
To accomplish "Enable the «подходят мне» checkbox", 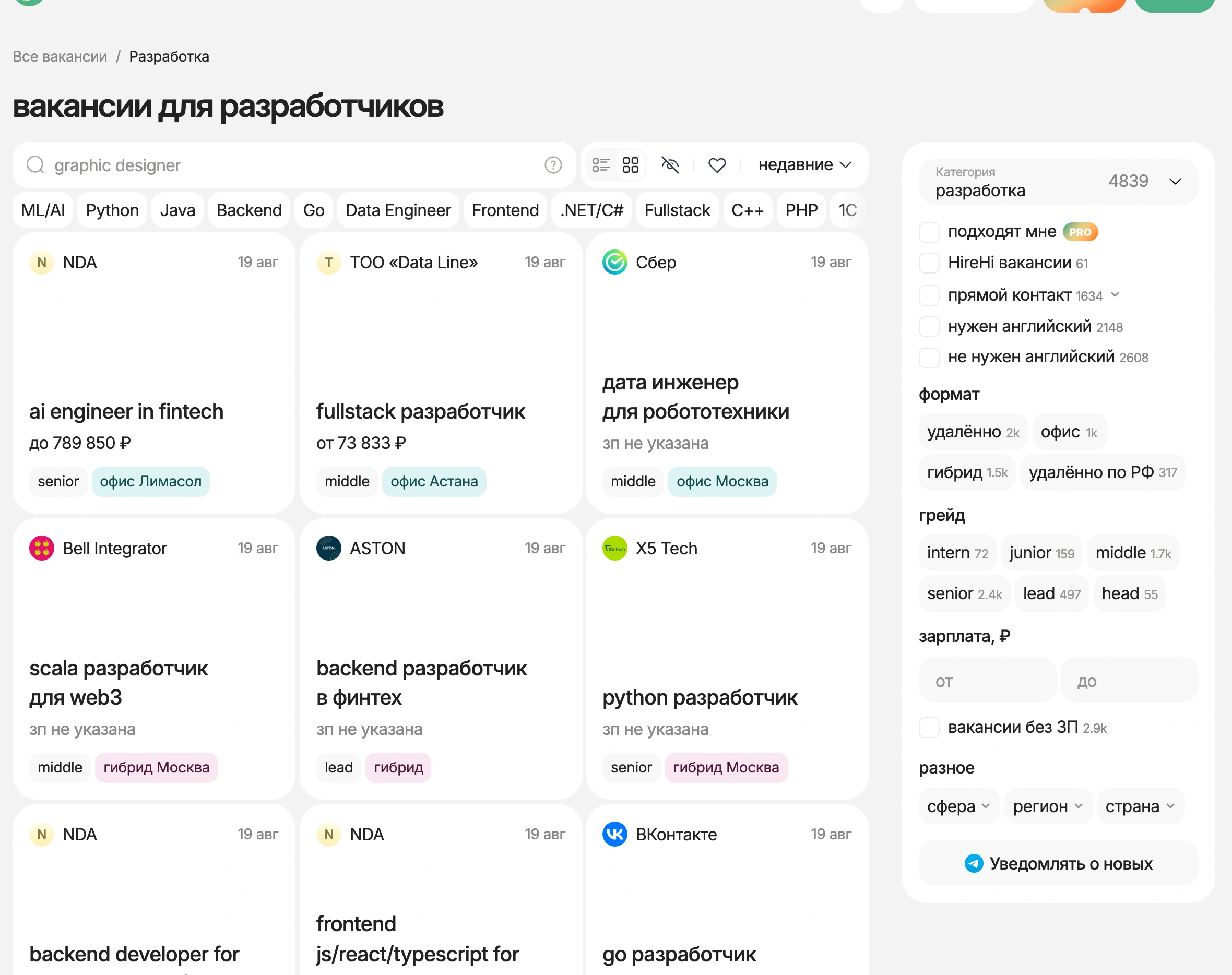I will click(928, 232).
